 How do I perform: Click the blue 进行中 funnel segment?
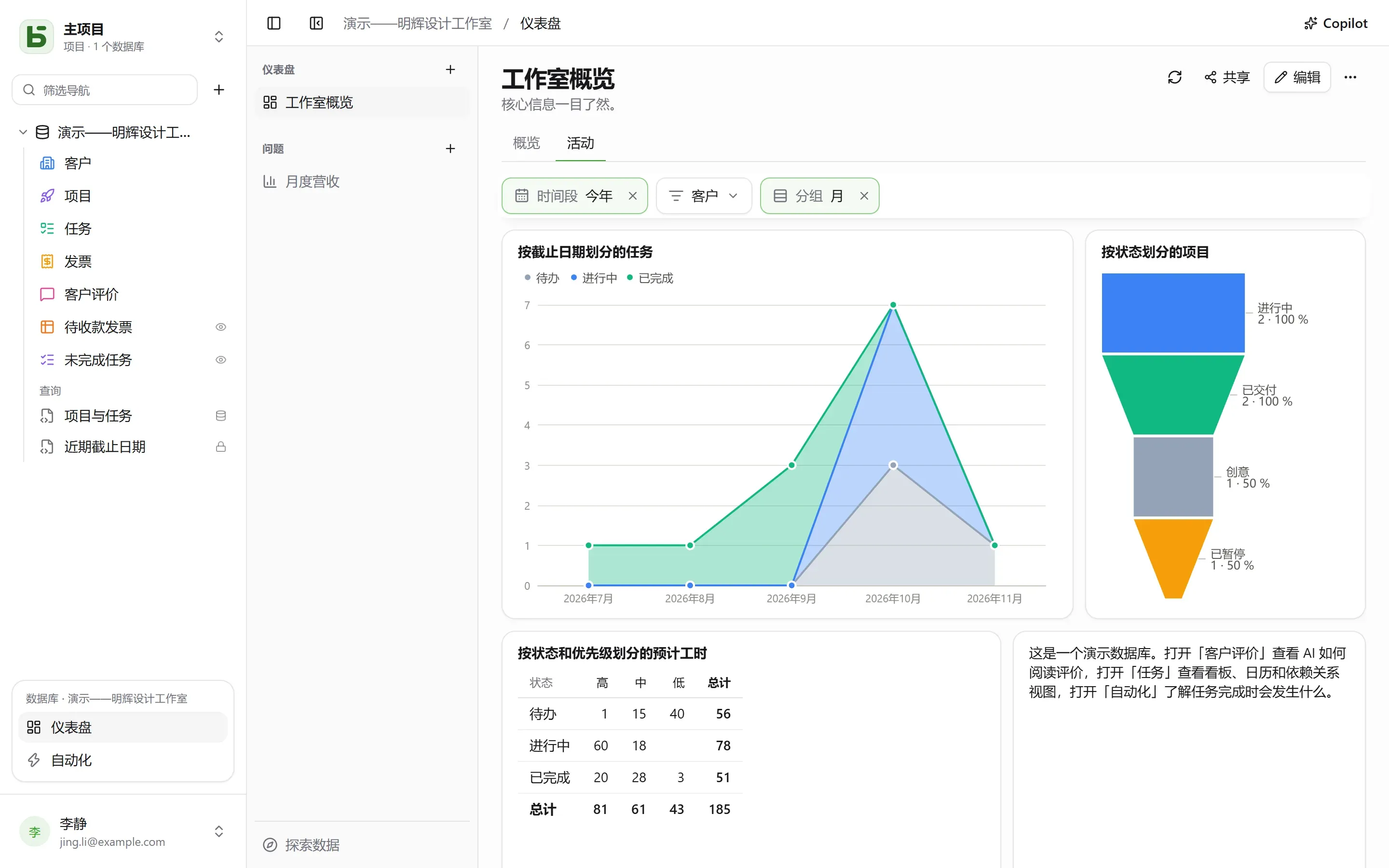1172,312
